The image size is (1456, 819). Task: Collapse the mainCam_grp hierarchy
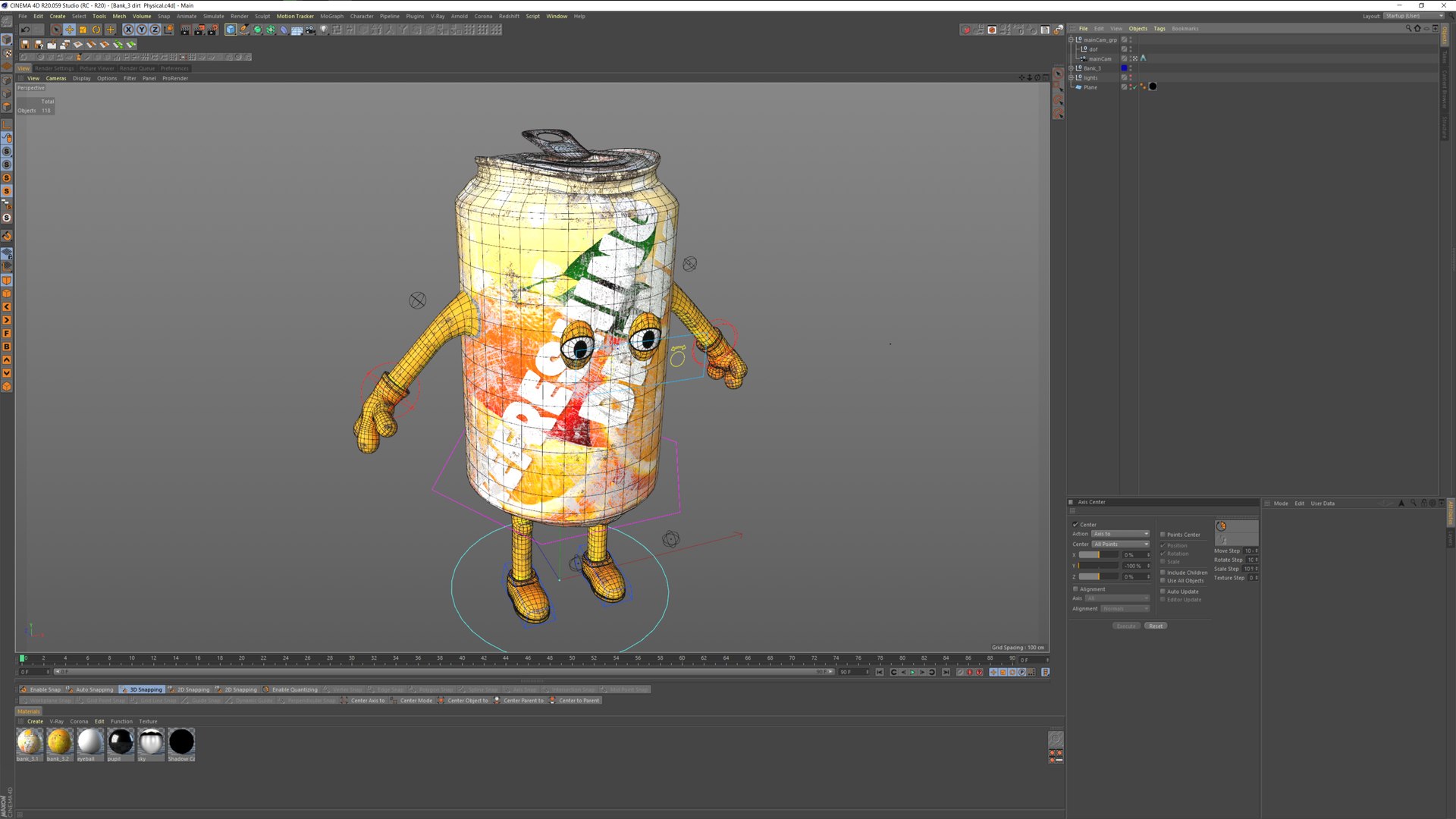(x=1071, y=39)
